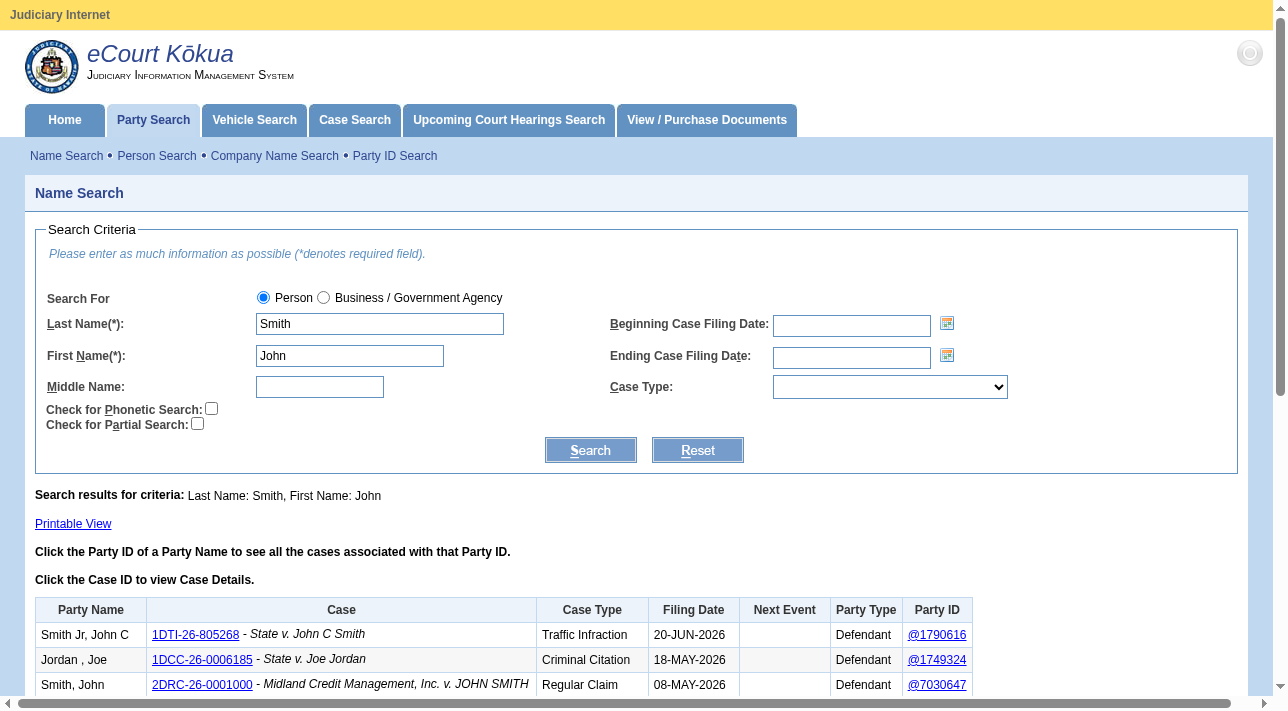Click the Hawaii Judiciary seal logo
Image resolution: width=1288 pixels, height=711 pixels.
pyautogui.click(x=52, y=67)
